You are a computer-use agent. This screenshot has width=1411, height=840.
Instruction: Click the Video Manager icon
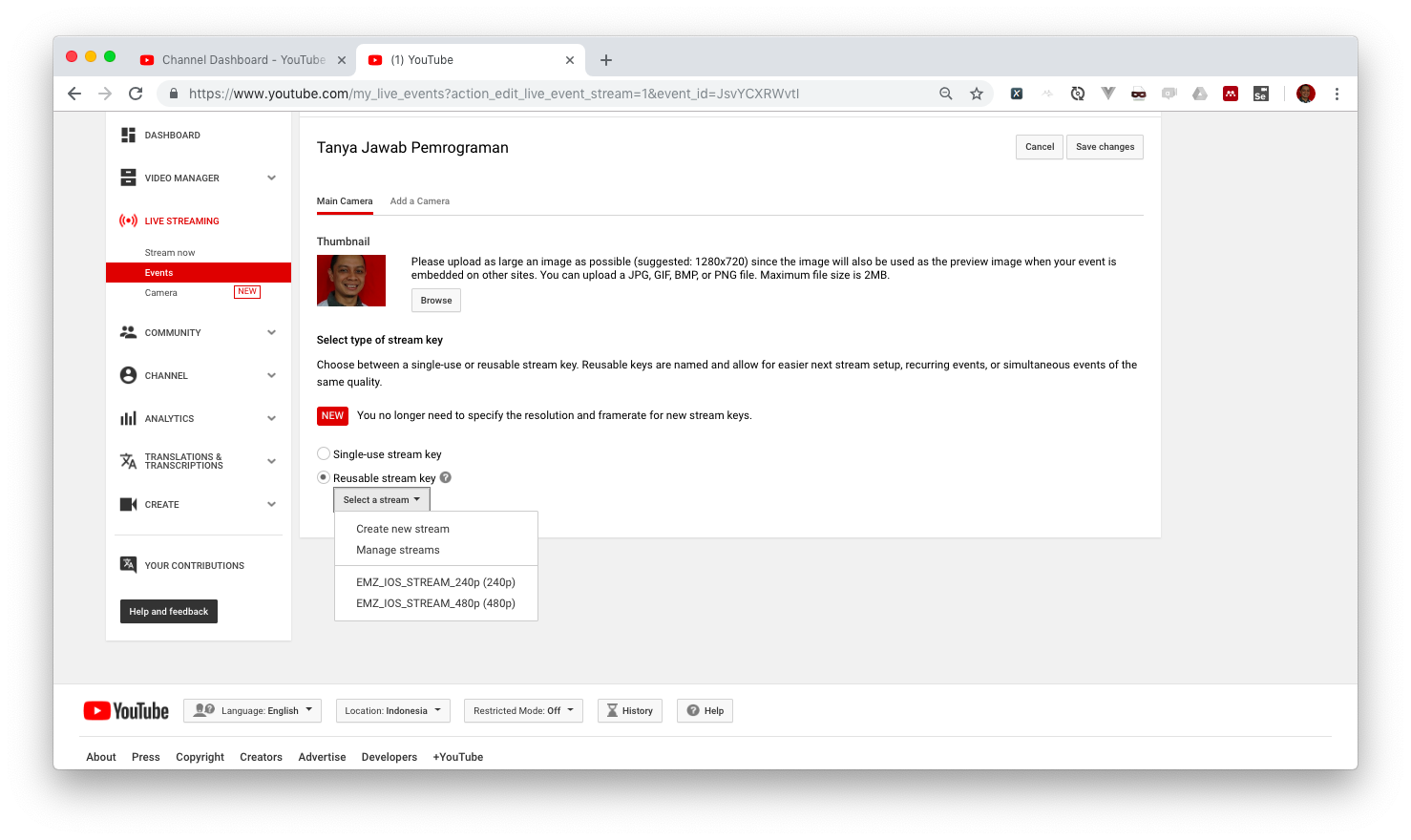pyautogui.click(x=128, y=178)
